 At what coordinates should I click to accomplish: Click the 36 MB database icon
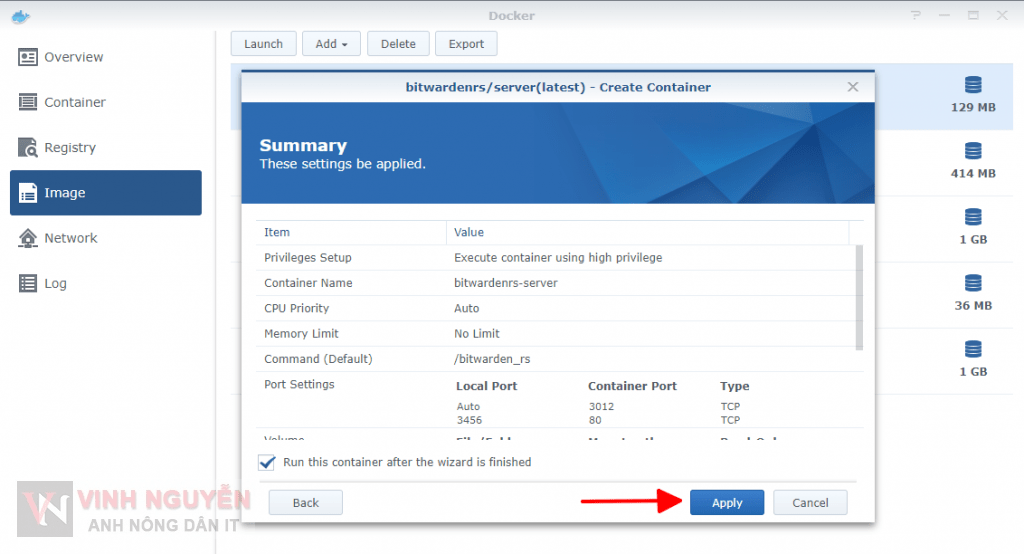click(x=973, y=283)
